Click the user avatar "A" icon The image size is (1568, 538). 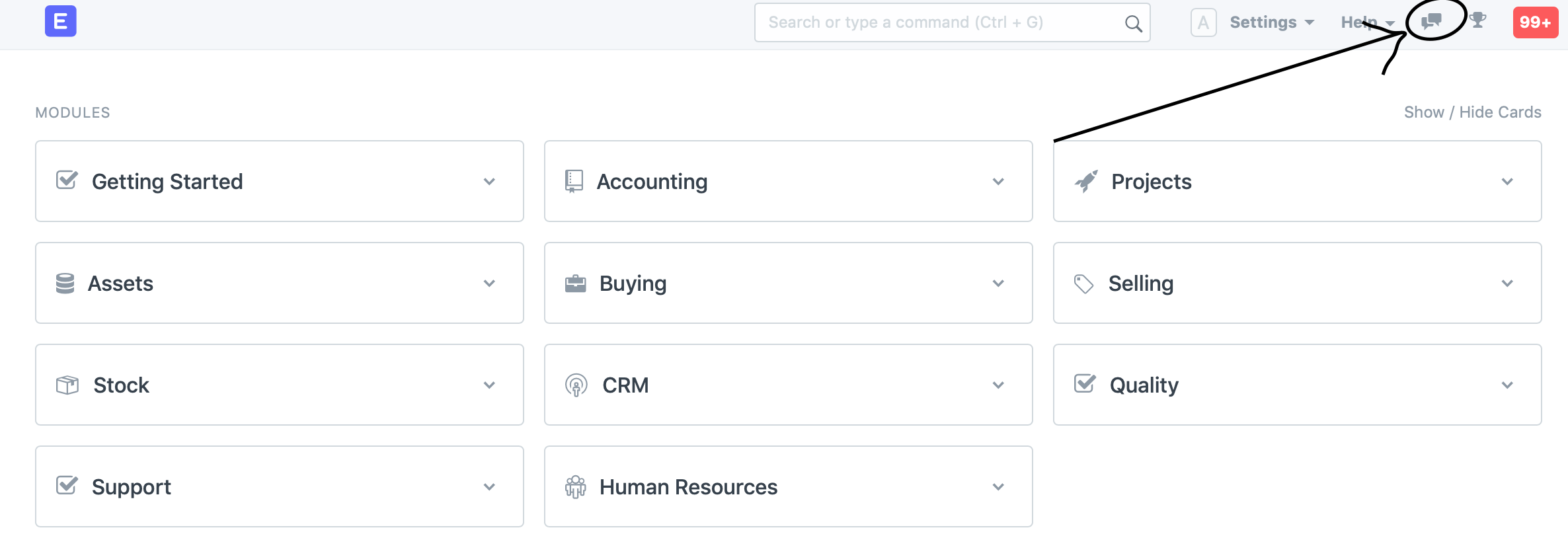[1203, 22]
